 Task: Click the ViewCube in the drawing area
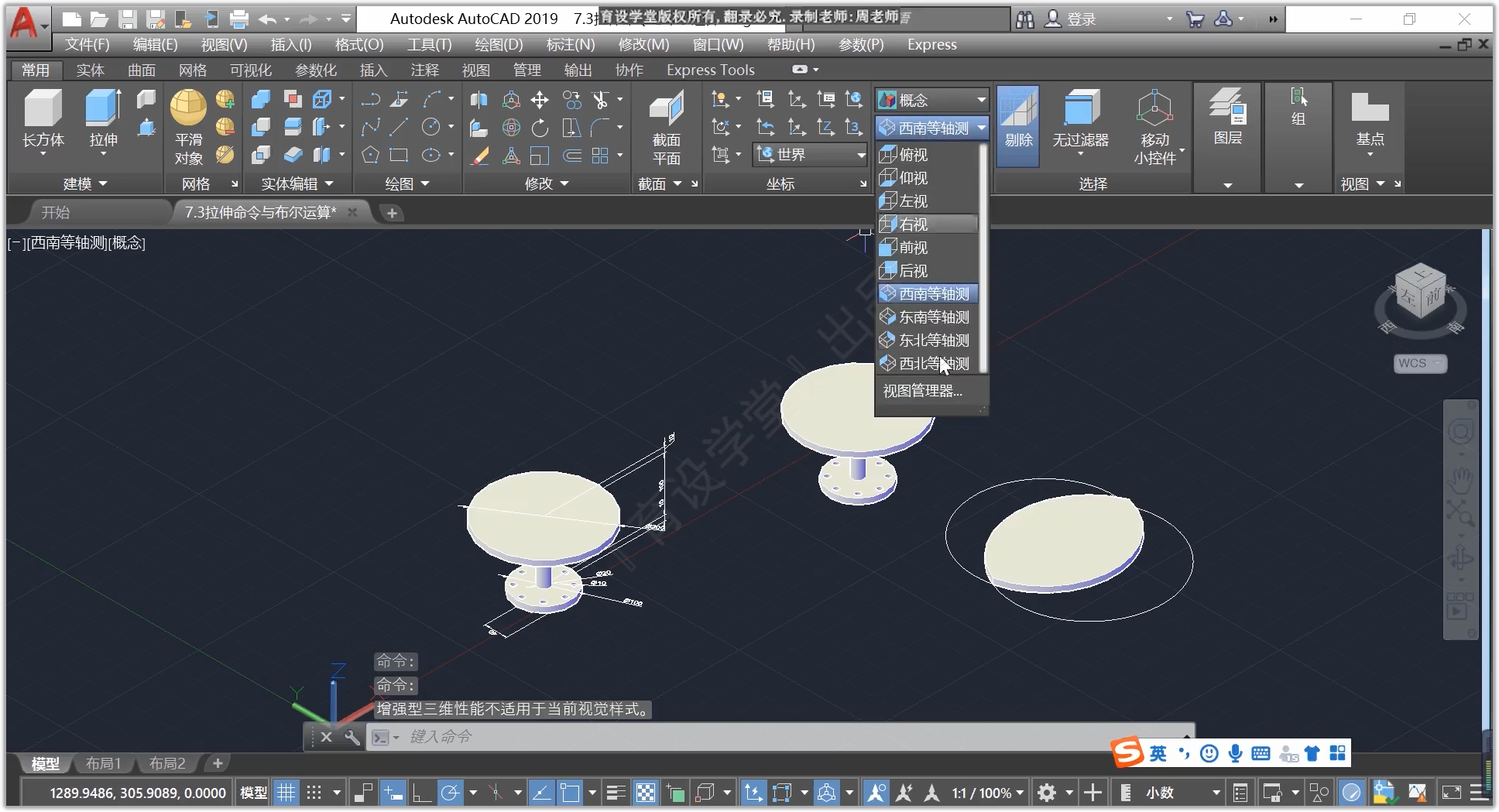(x=1421, y=293)
